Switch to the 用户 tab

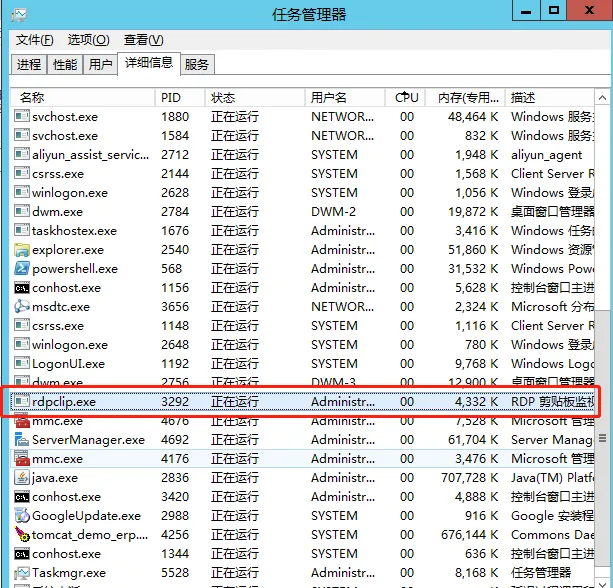pos(100,65)
